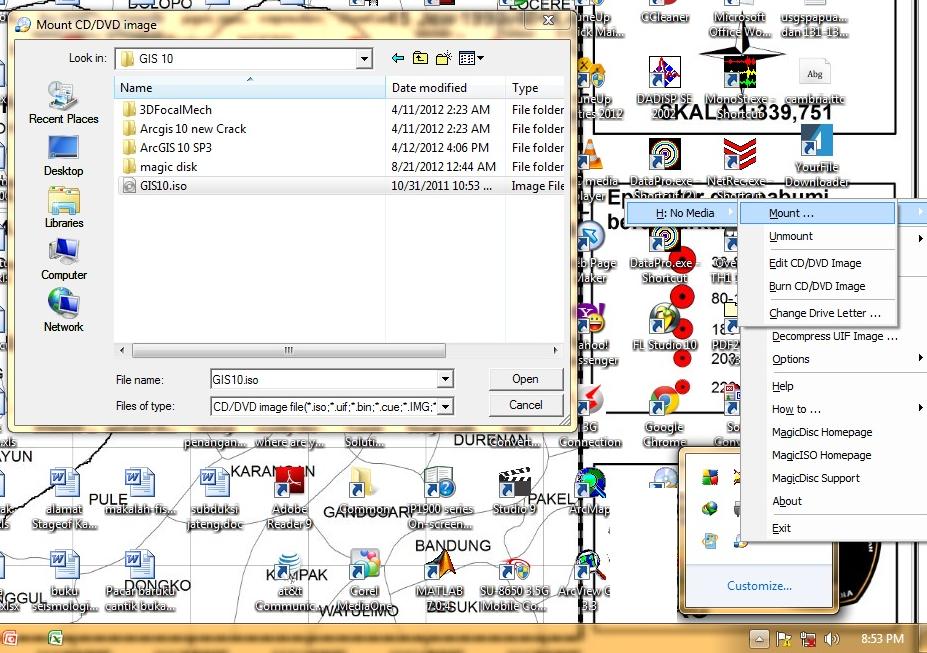Screen dimensions: 927x653
Task: Create a new folder in GIS 10
Action: click(x=443, y=58)
